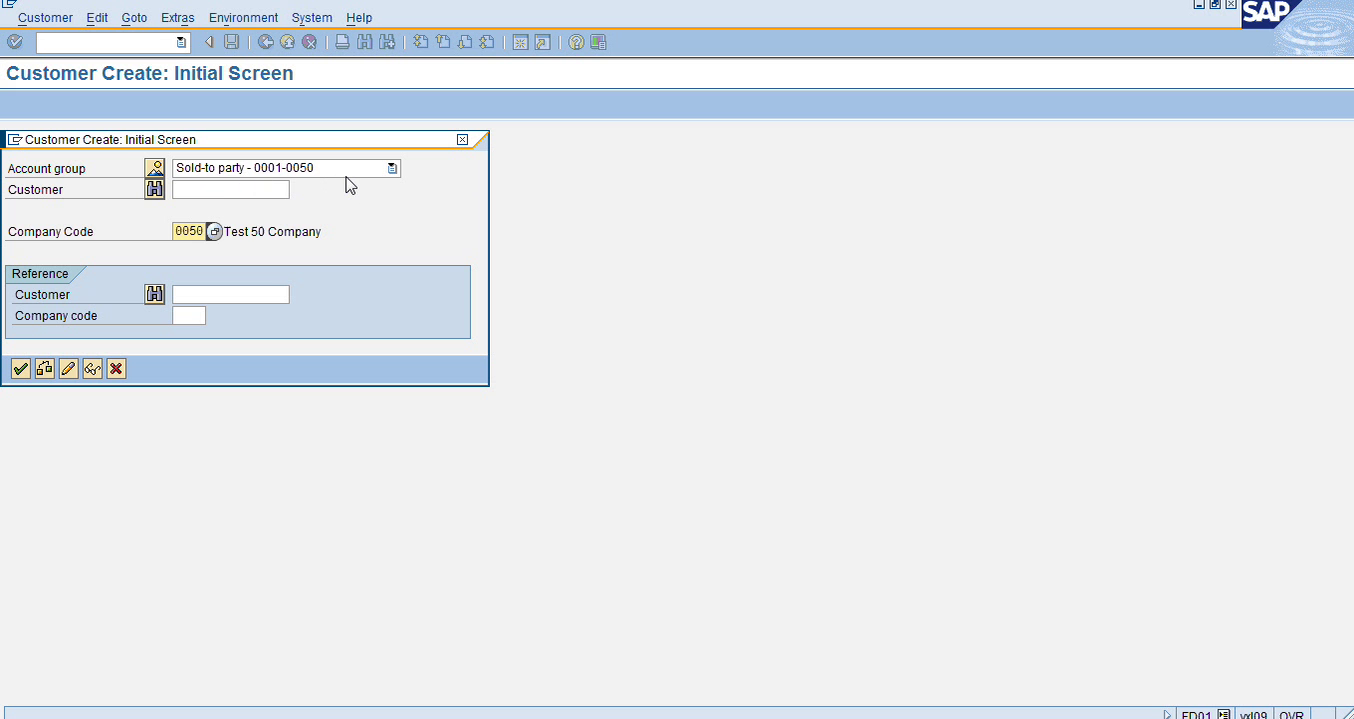The image size is (1354, 719).
Task: Open the Goto menu
Action: coord(134,17)
